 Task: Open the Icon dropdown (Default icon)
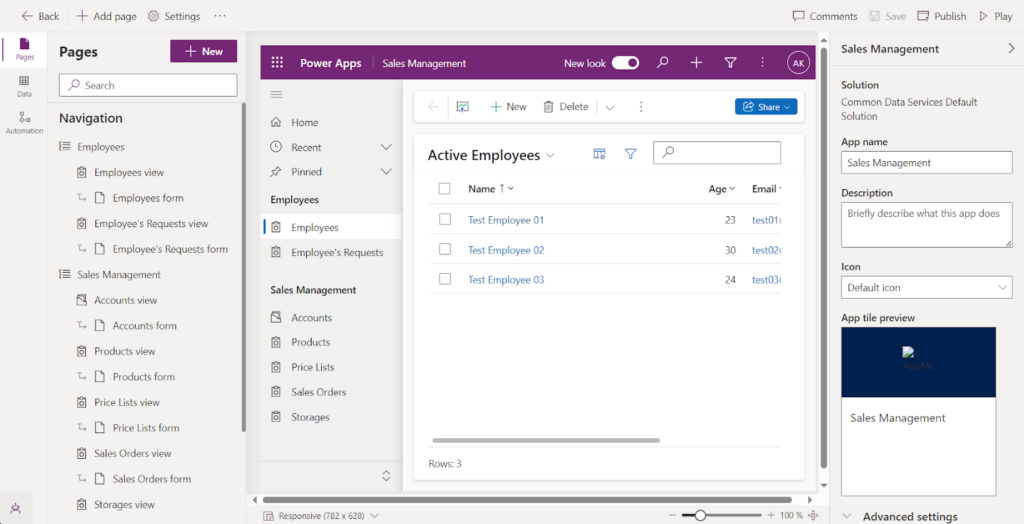[x=926, y=288]
